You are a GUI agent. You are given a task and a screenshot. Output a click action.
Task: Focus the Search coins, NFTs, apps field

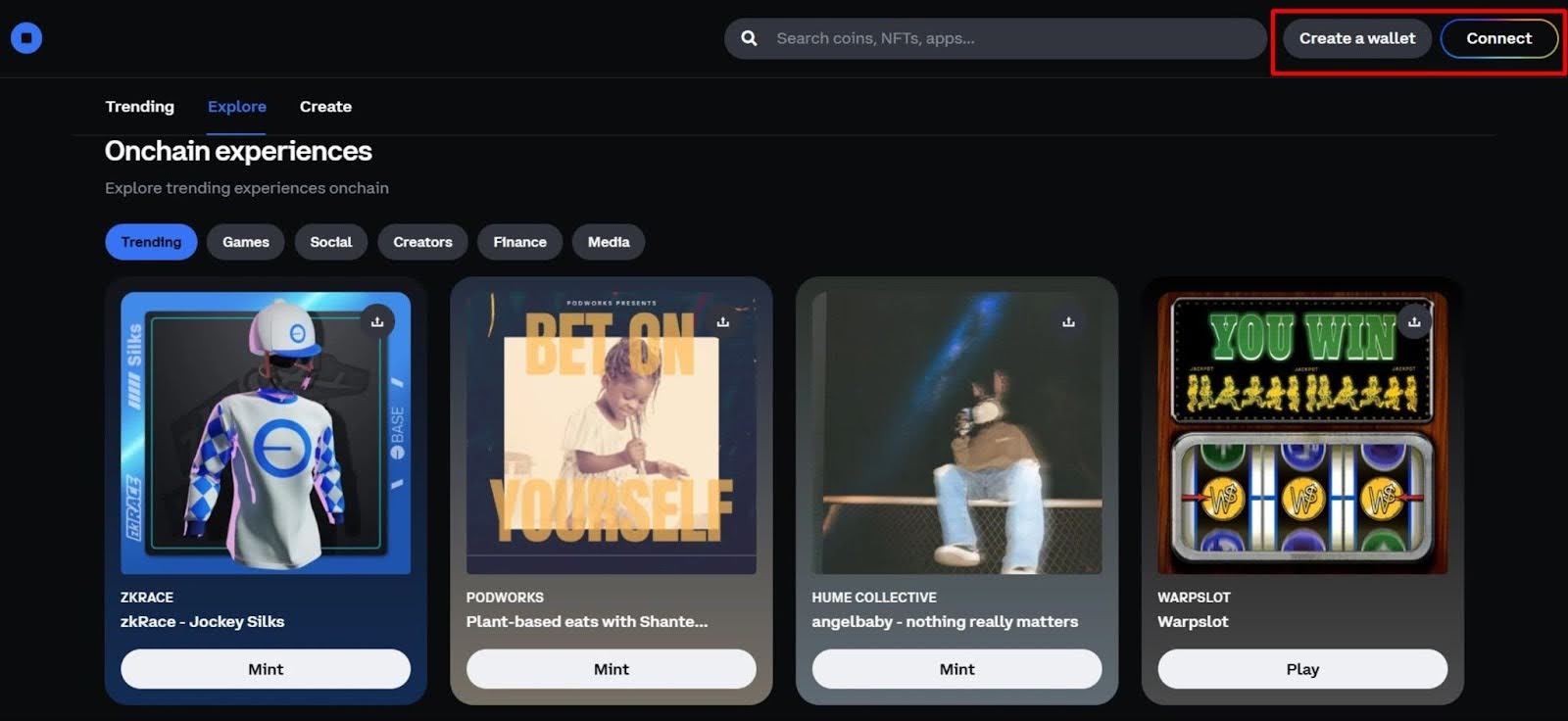(1009, 38)
